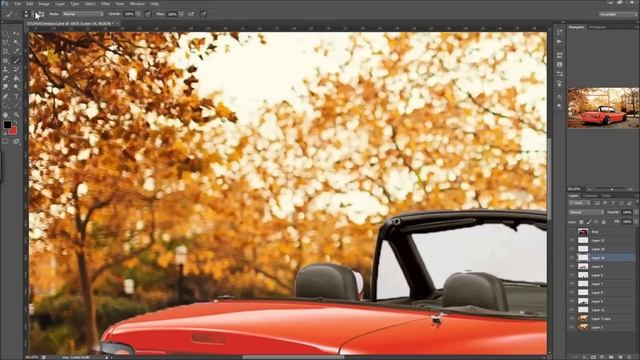Switch to the Paths tab
Image resolution: width=640 pixels, height=360 pixels.
pos(607,196)
